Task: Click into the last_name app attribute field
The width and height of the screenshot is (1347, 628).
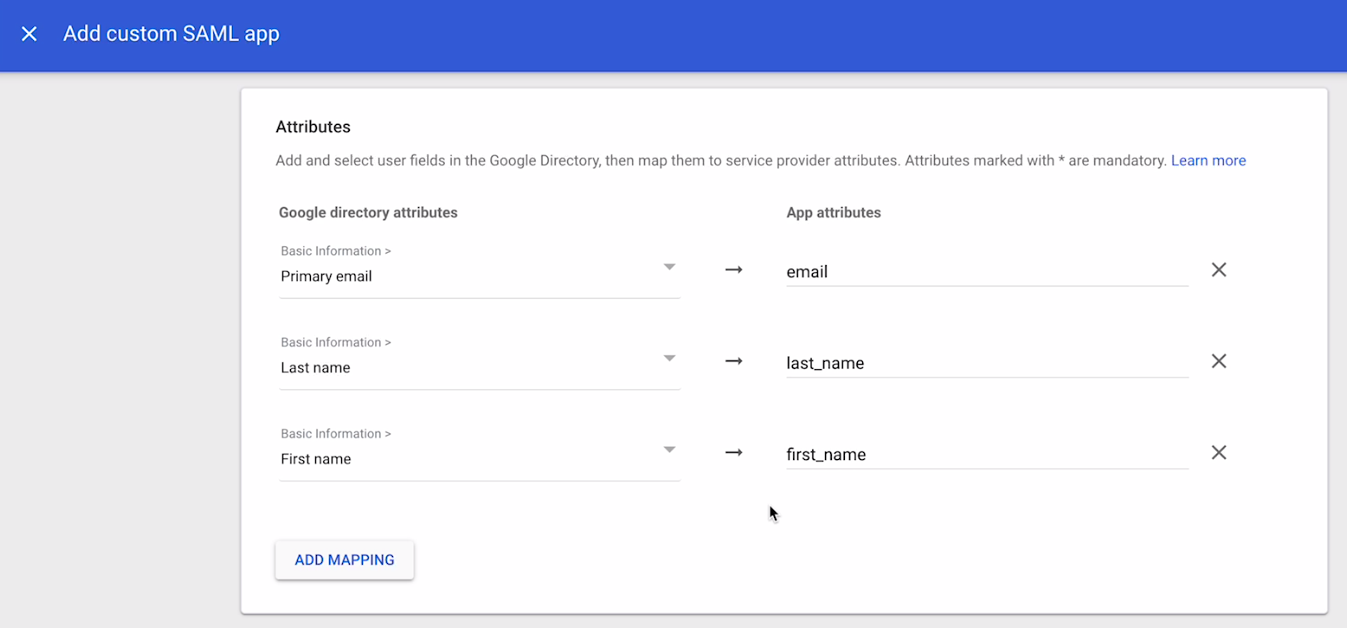Action: 986,363
